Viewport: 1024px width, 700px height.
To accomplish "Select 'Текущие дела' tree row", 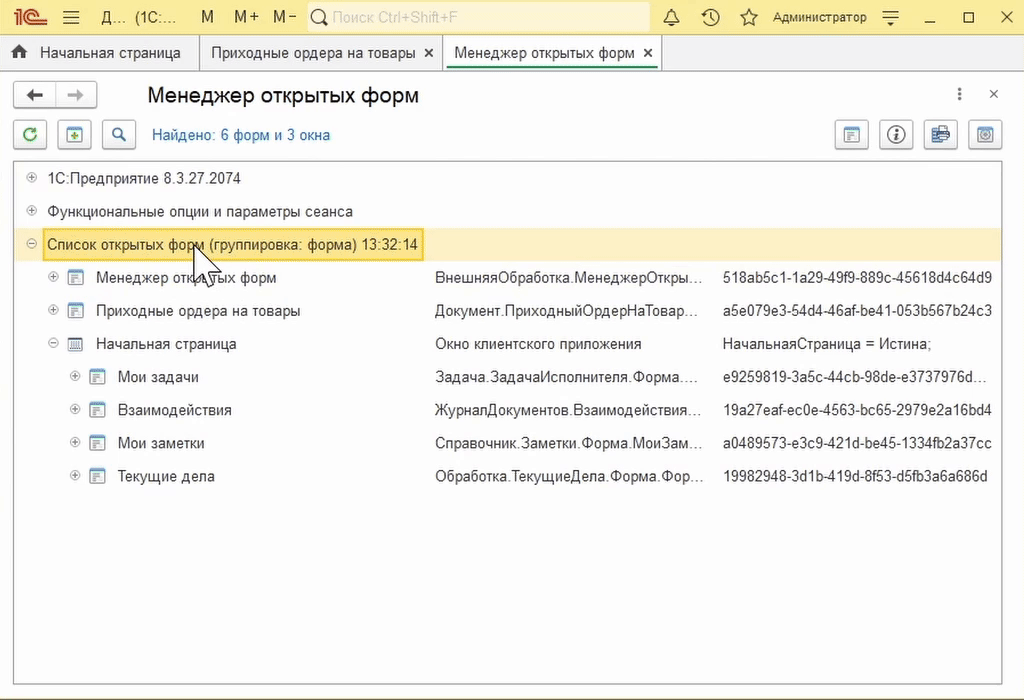I will [508, 476].
